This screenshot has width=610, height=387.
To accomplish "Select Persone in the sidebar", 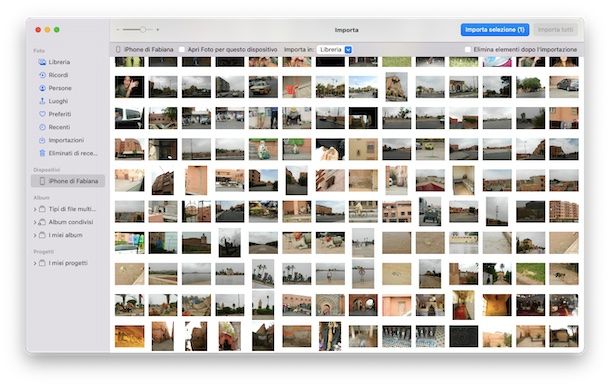I will pyautogui.click(x=60, y=88).
